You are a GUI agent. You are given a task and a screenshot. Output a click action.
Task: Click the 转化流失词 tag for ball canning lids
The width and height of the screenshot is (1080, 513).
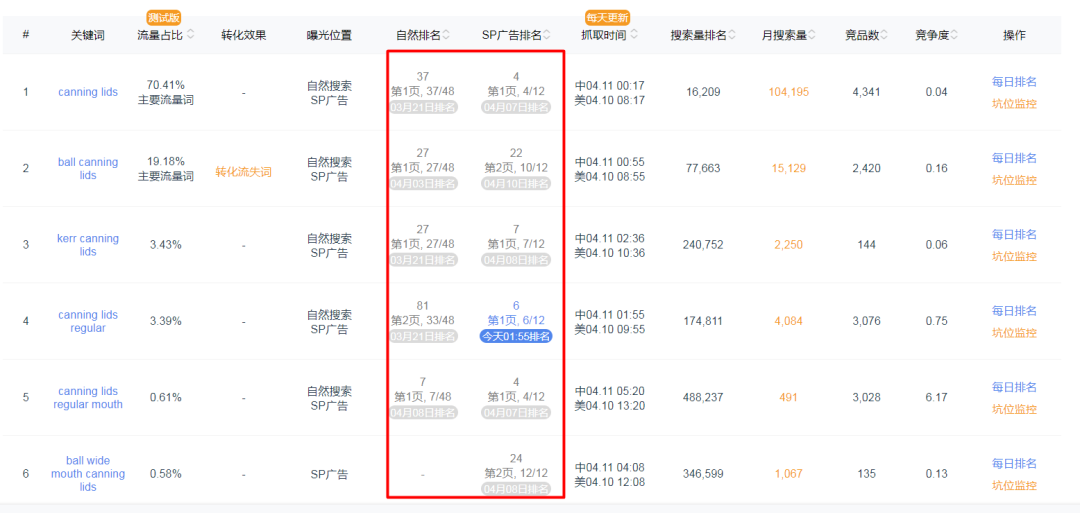tap(243, 172)
